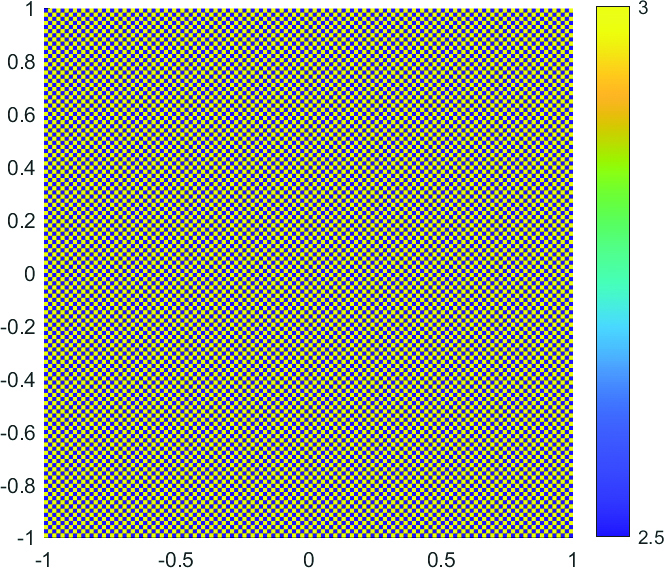Click the orange band of the colorbar
This screenshot has width=664, height=568.
[x=613, y=95]
